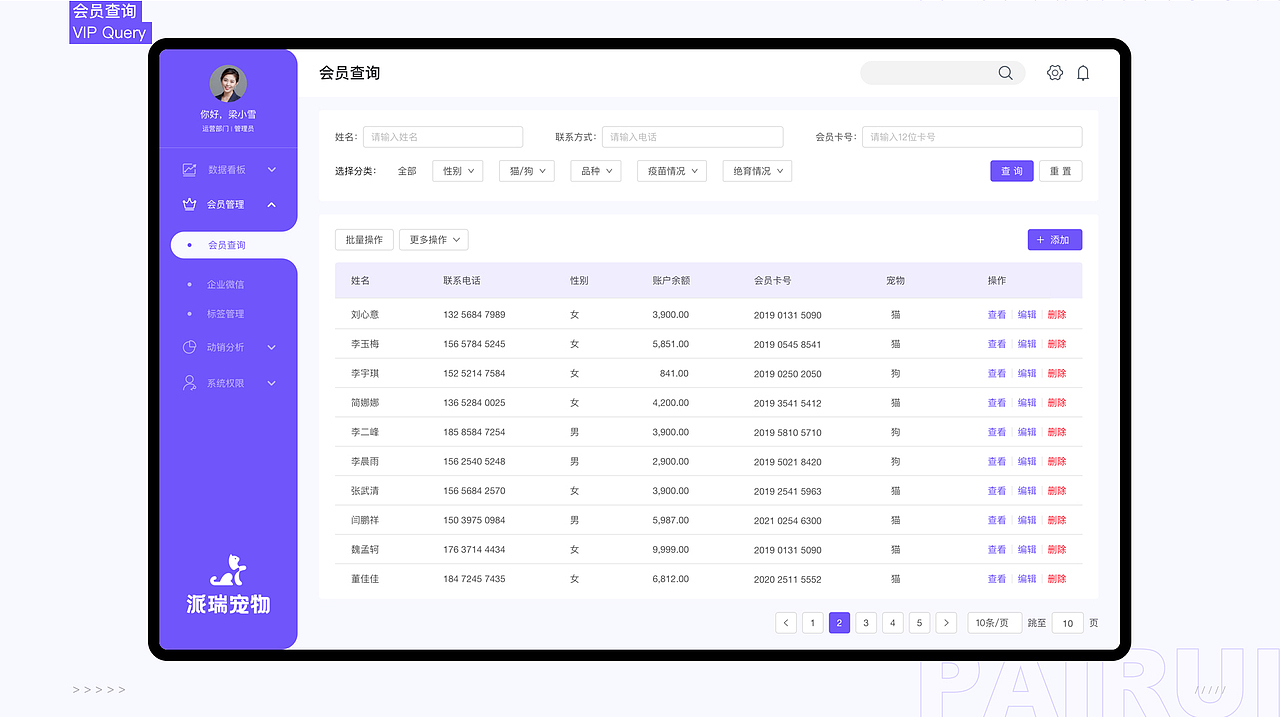1280x717 pixels.
Task: Go to page 2
Action: coord(840,623)
